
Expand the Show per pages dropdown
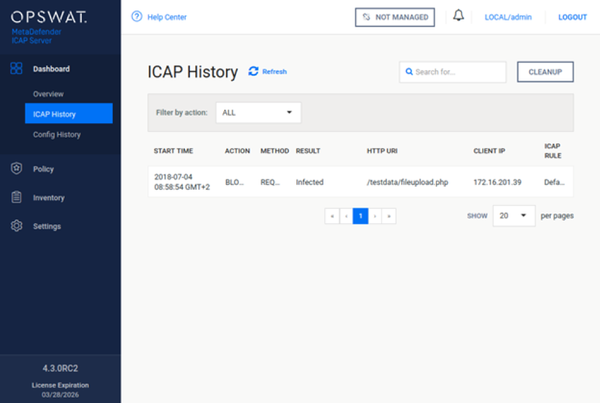coord(514,215)
